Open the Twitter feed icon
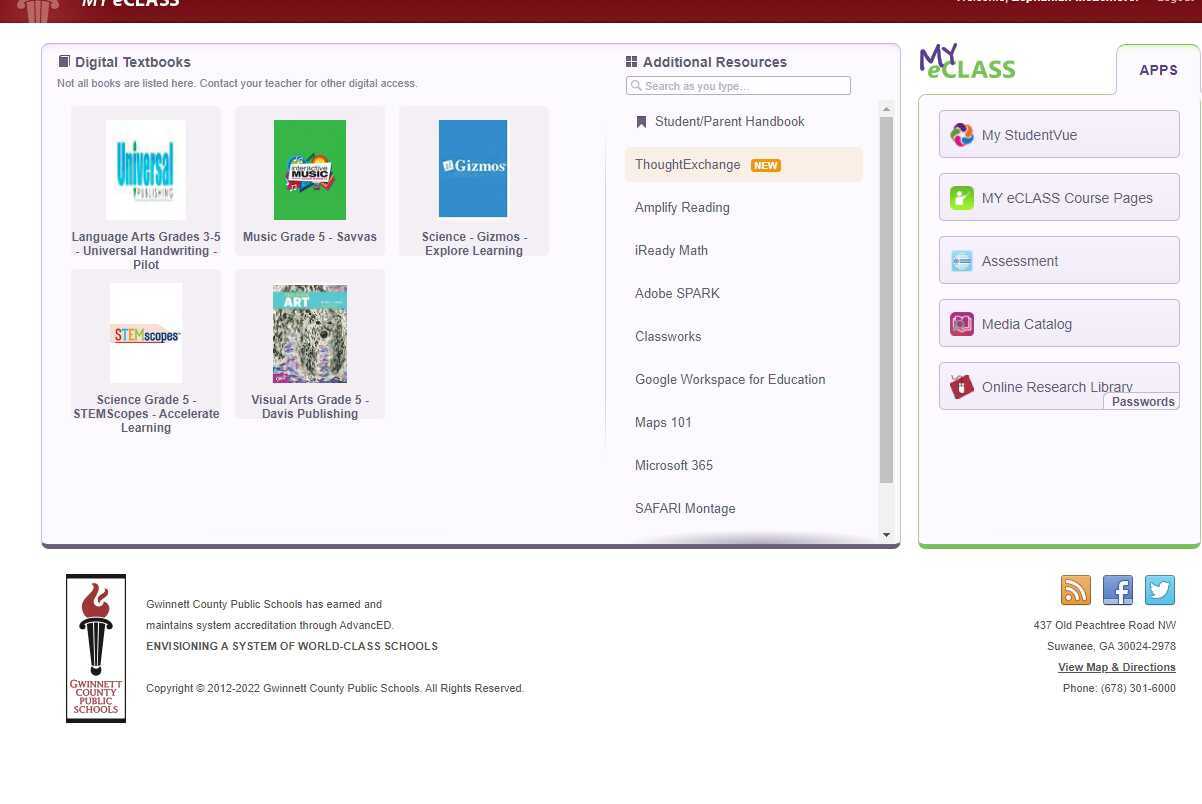This screenshot has height=804, width=1202. pos(1159,590)
